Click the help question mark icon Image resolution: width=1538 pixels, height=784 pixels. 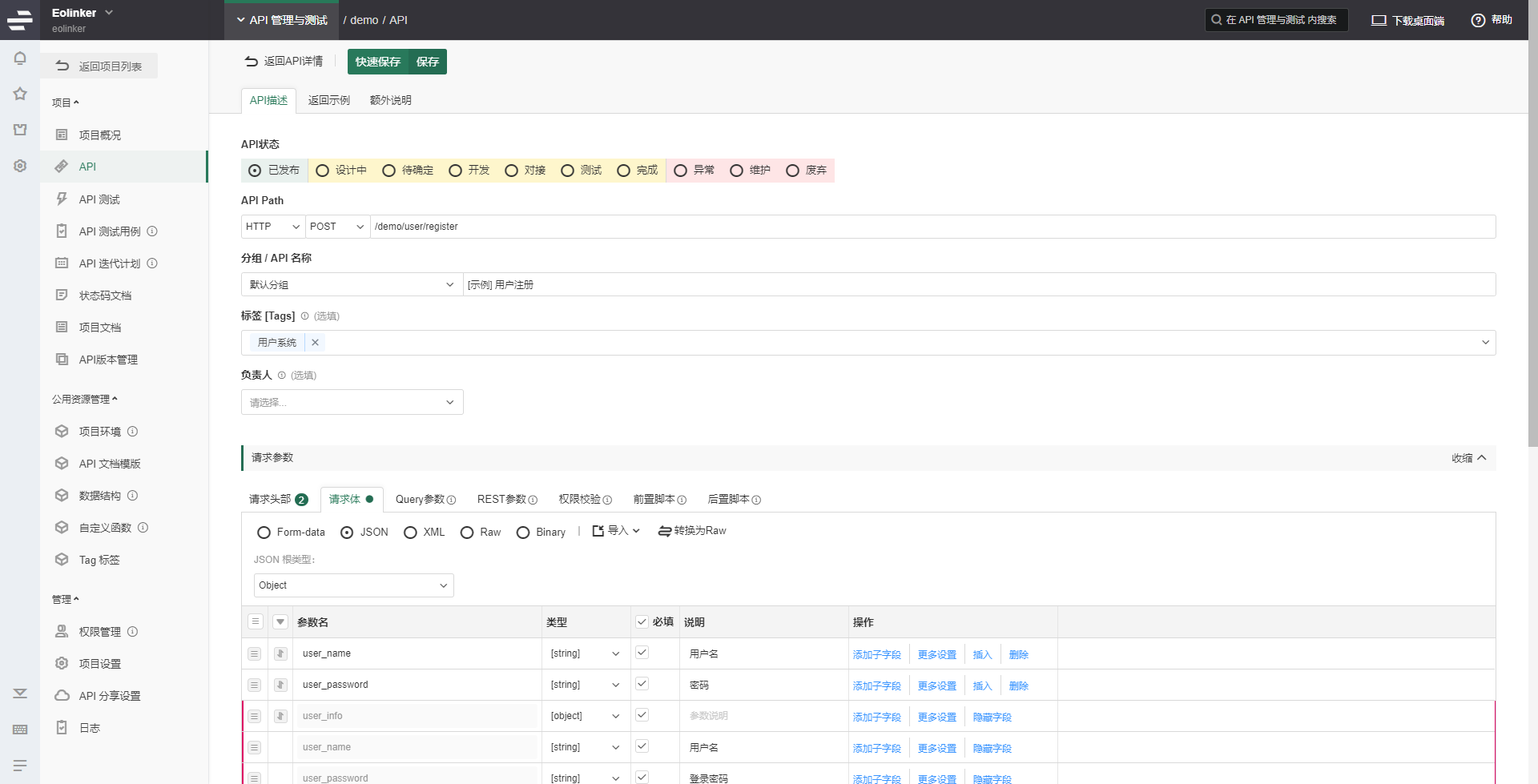click(x=1478, y=20)
